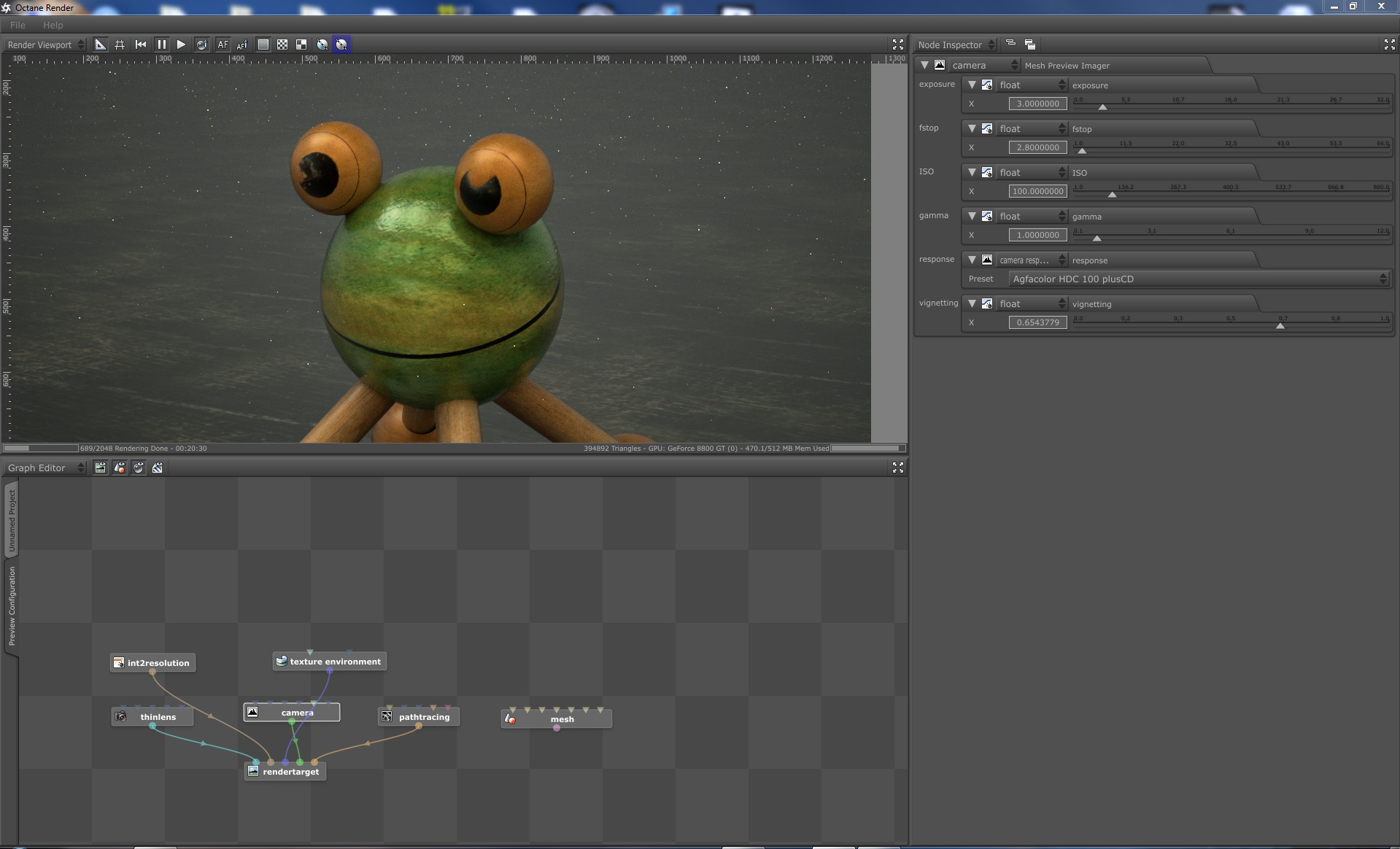
Task: Select the pathtracing node in graph
Action: tap(423, 717)
